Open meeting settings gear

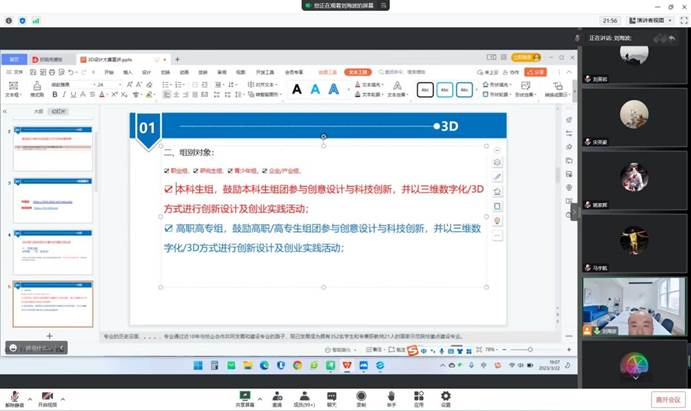pyautogui.click(x=446, y=396)
